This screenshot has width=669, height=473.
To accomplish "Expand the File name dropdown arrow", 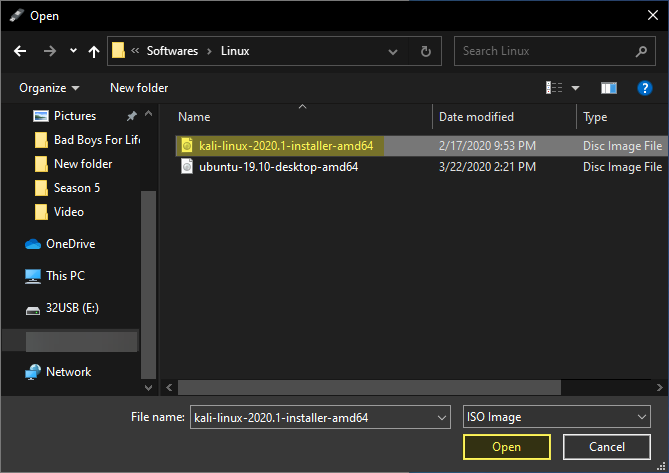I will coord(442,418).
